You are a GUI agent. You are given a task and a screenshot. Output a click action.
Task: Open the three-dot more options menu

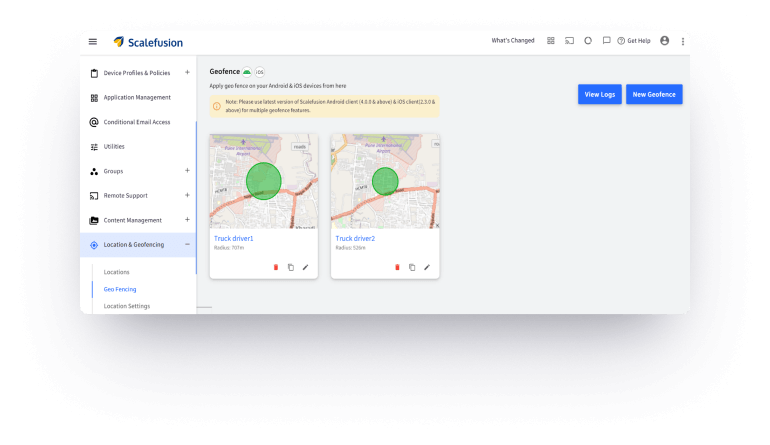point(683,42)
